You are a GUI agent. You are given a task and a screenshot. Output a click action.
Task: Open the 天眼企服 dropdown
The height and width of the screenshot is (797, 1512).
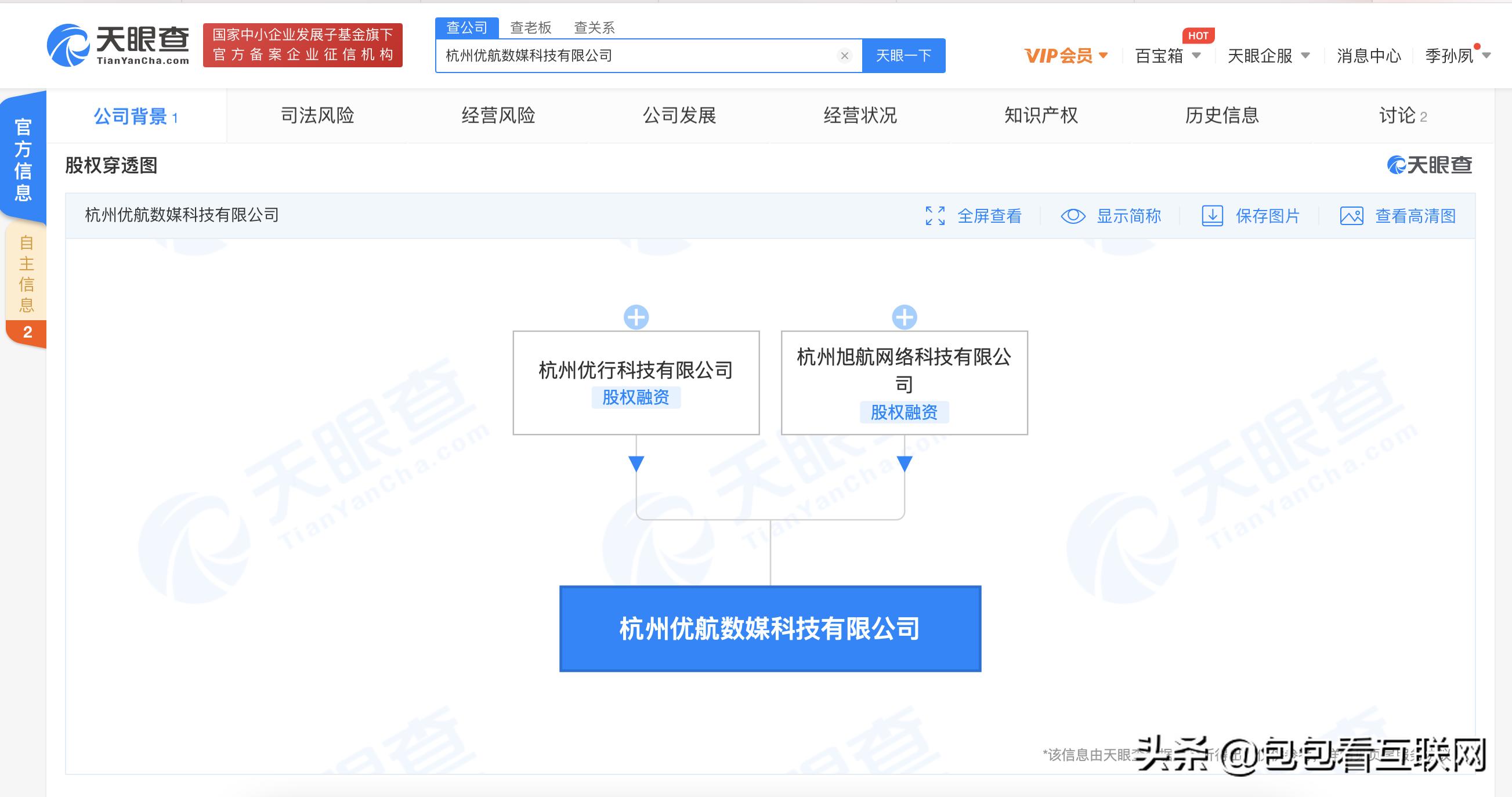(1267, 55)
